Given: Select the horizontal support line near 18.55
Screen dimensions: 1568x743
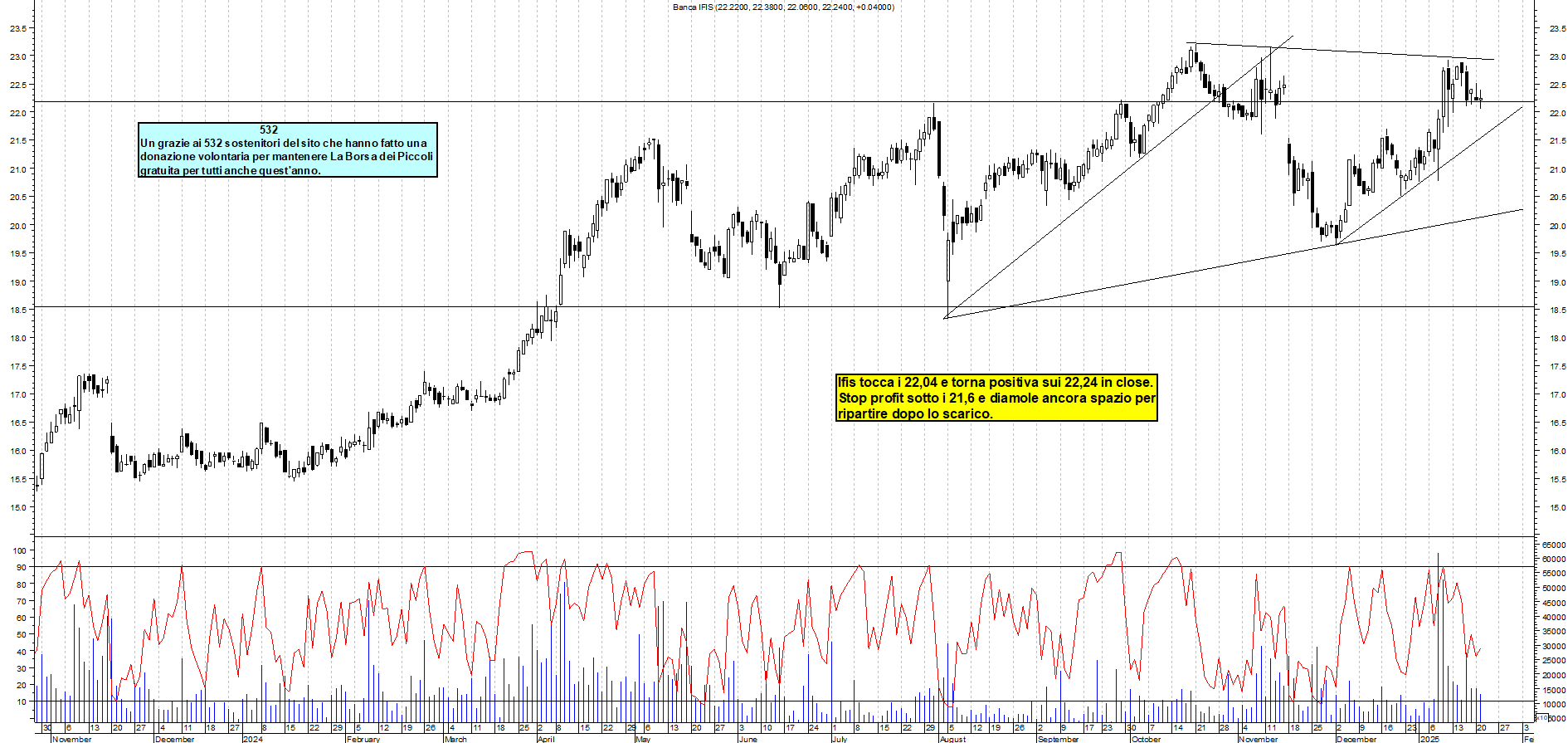Looking at the screenshot, I should pyautogui.click(x=784, y=307).
